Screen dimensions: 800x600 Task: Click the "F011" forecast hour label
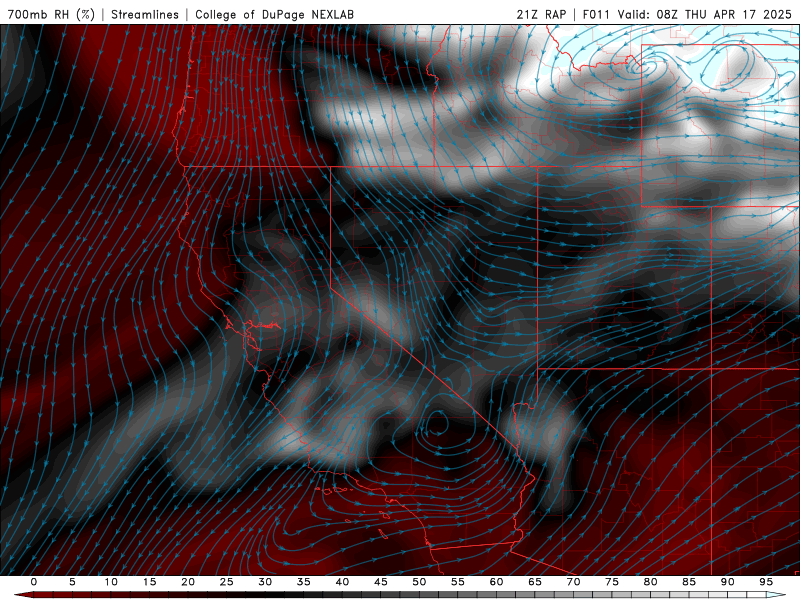pyautogui.click(x=596, y=14)
